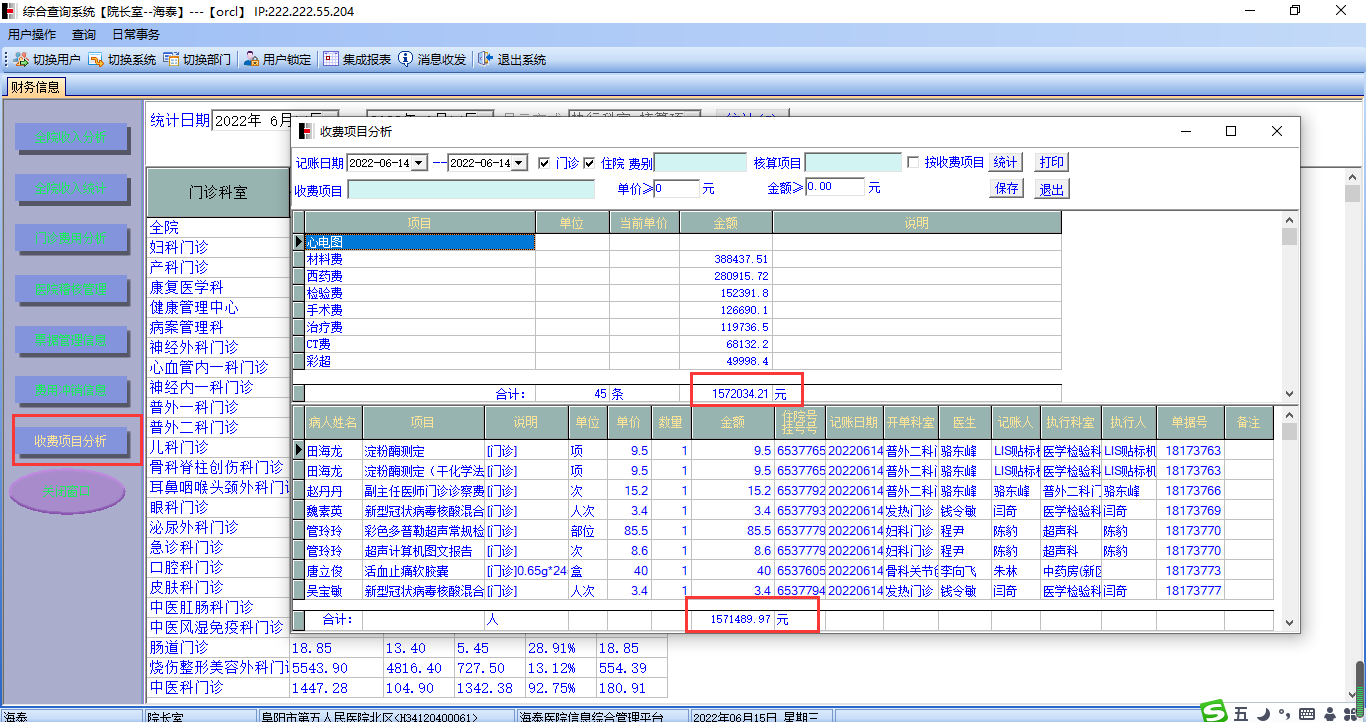The image size is (1366, 722).
Task: Click the upper grid scrollbar up arrow
Action: coord(1289,220)
